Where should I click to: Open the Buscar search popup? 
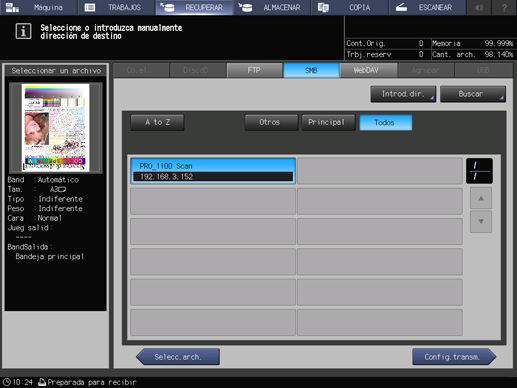(x=473, y=94)
